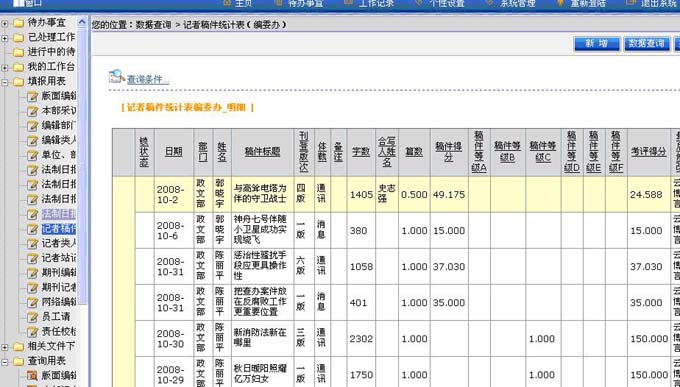The image size is (680, 387).
Task: Expand the 相关文件下 tree node
Action: [x=5, y=347]
